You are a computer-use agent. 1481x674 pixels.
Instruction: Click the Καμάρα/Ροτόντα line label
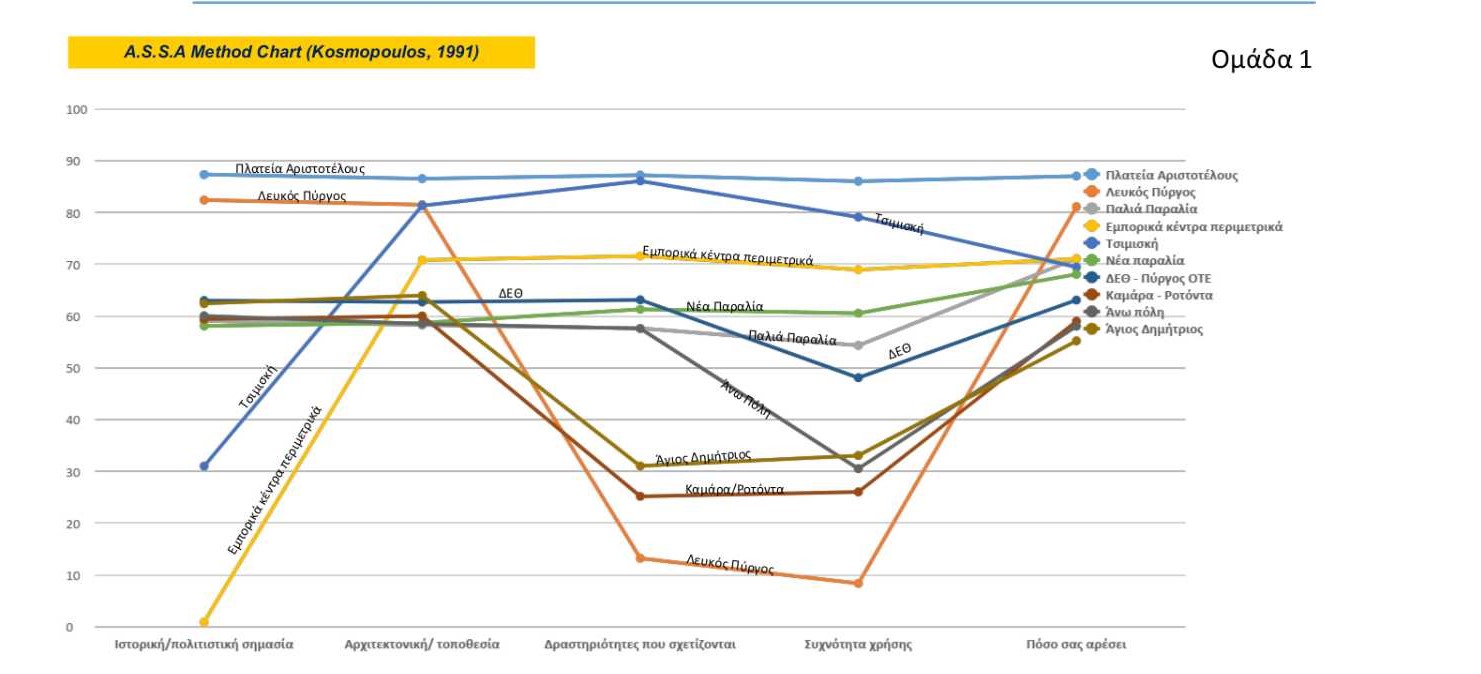[x=734, y=490]
